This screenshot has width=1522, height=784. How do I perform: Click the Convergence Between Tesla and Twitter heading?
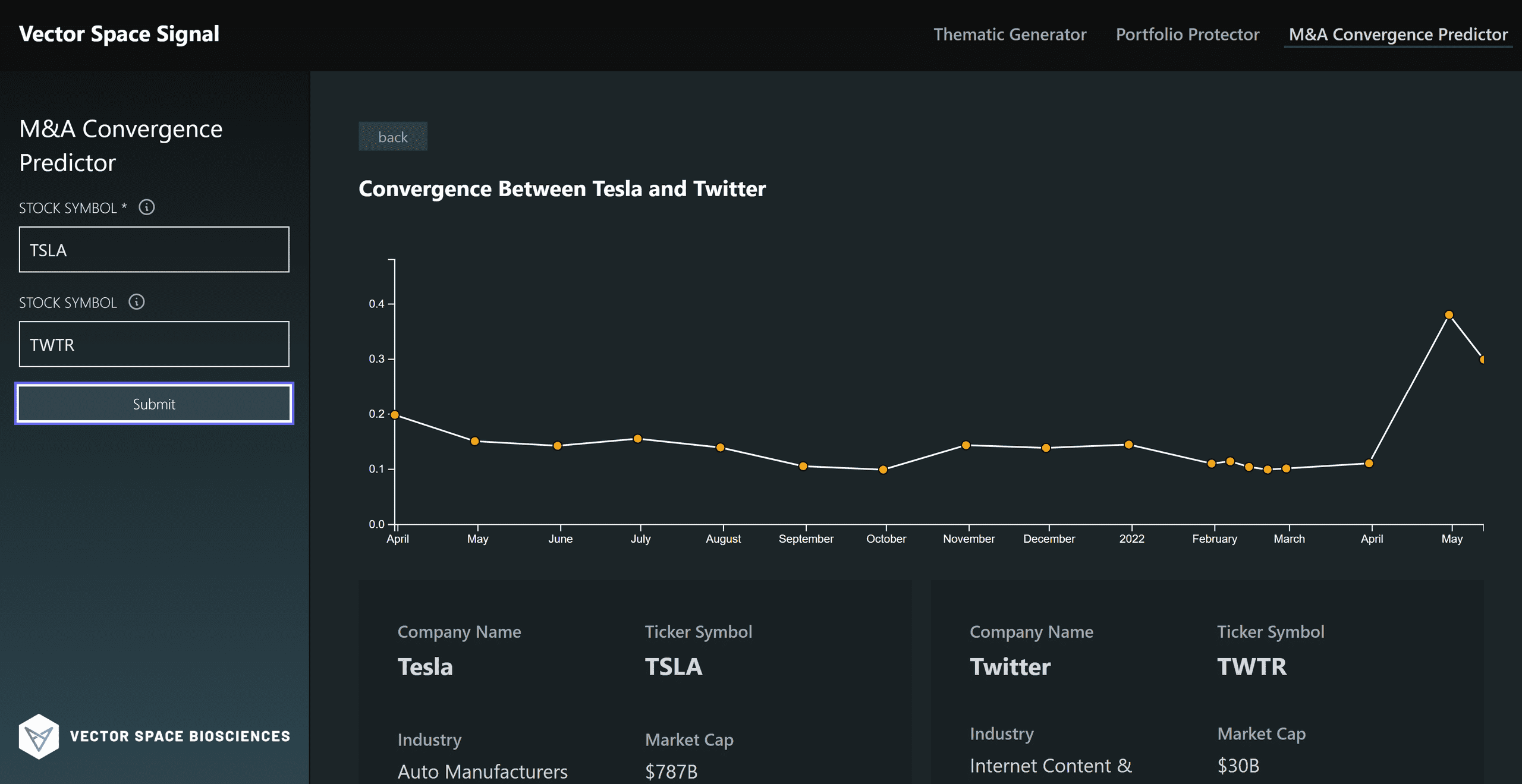coord(562,188)
